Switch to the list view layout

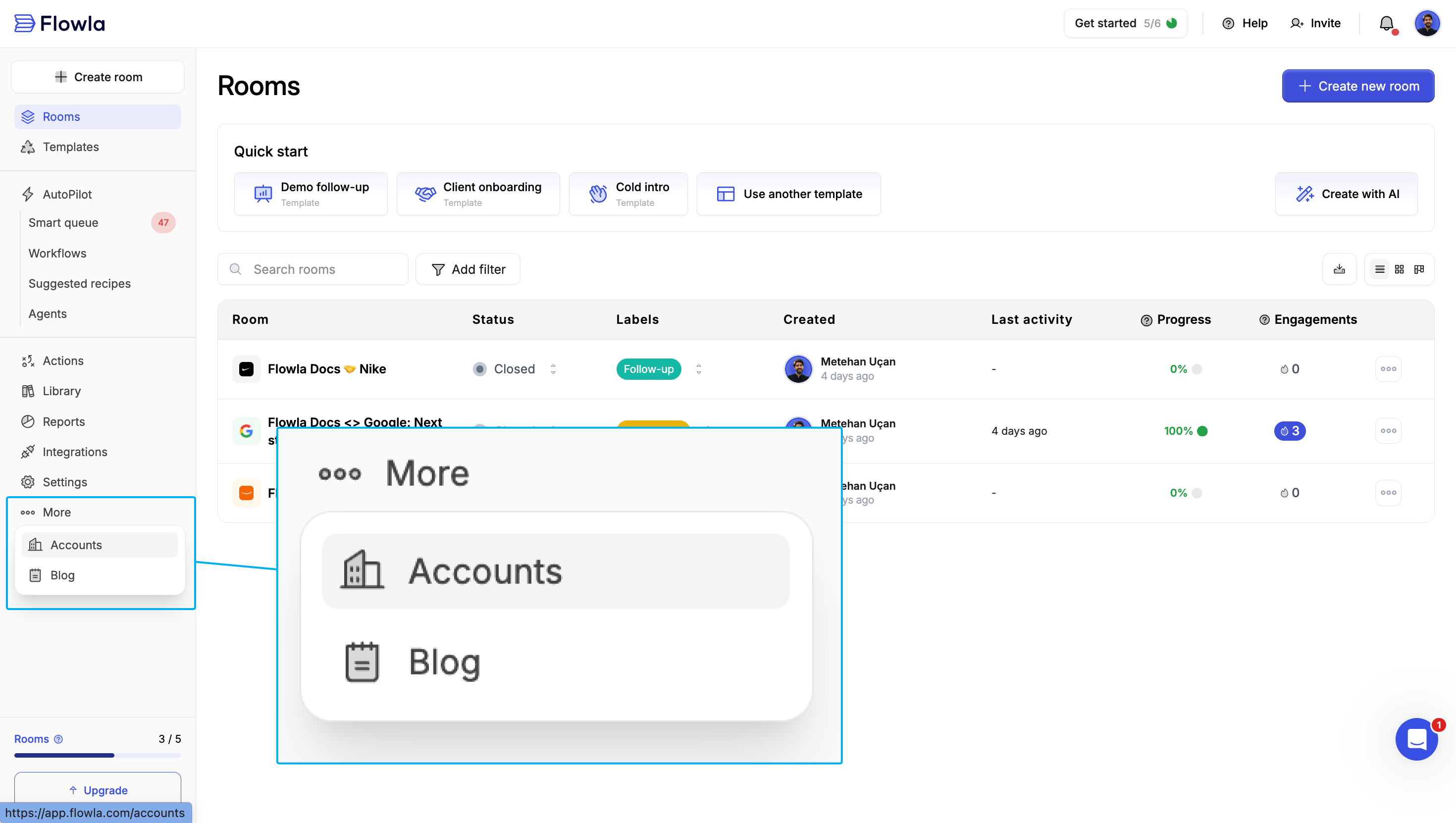[x=1380, y=269]
